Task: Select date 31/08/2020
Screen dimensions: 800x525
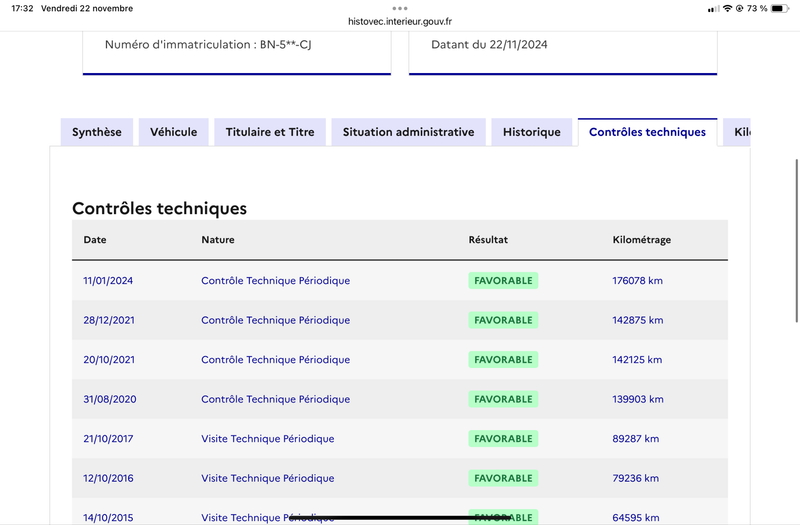Action: click(x=110, y=399)
